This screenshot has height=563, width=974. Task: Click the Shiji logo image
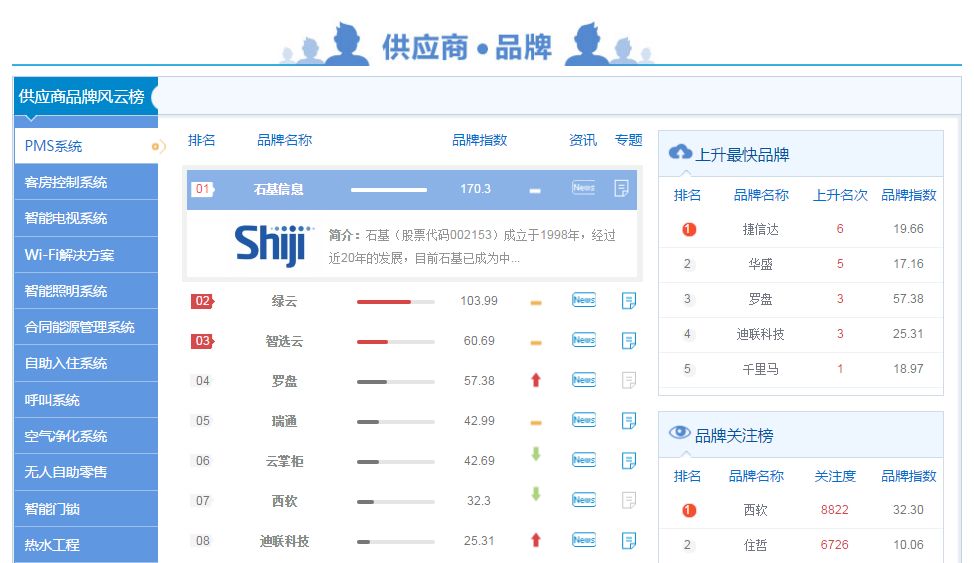[273, 245]
